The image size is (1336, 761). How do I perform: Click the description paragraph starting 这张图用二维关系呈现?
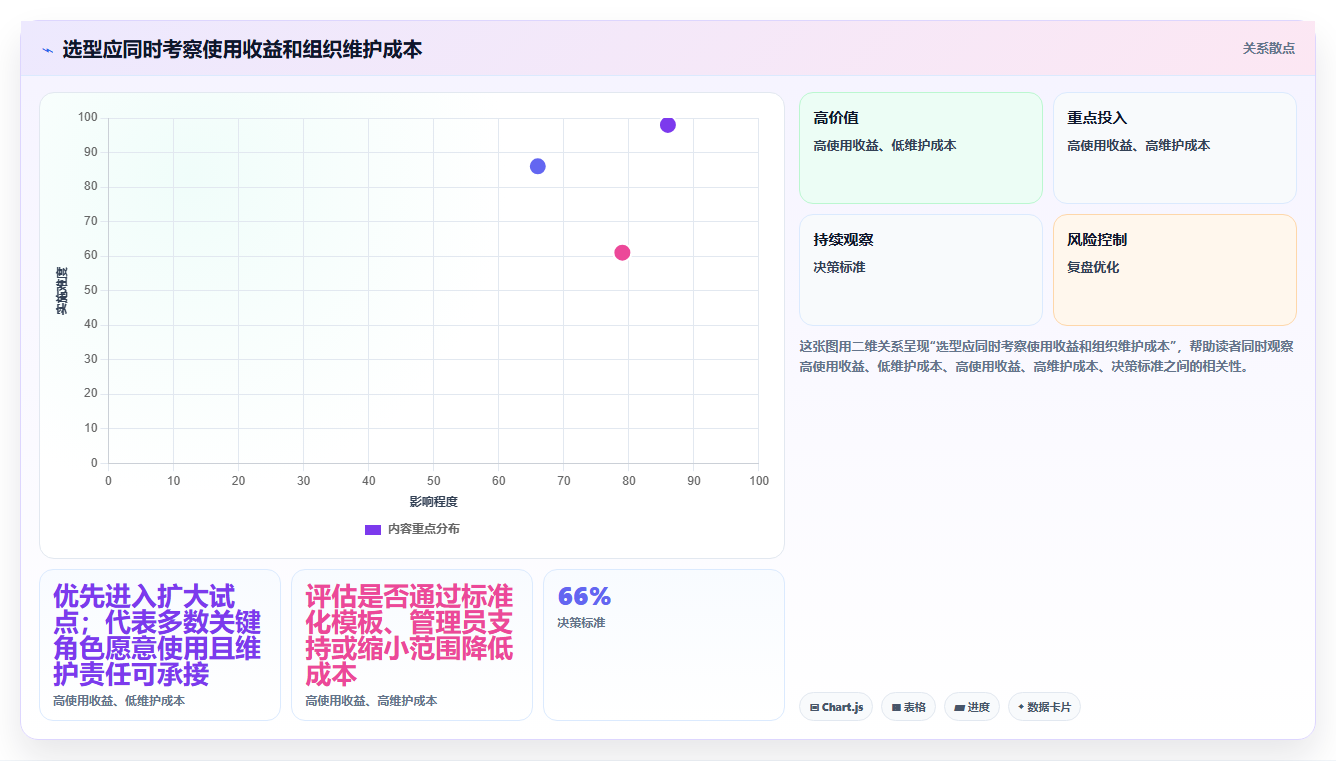[x=1047, y=356]
